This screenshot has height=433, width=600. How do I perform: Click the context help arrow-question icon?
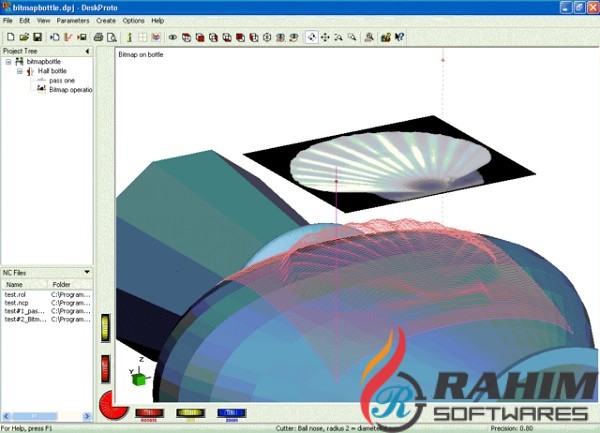pyautogui.click(x=399, y=37)
